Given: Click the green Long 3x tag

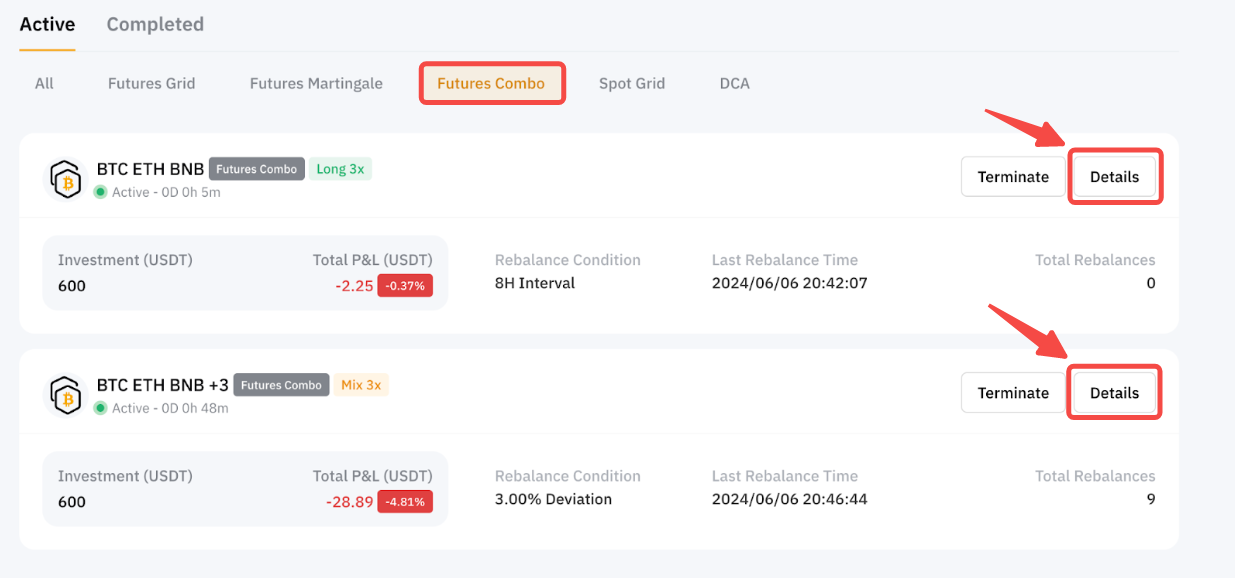Looking at the screenshot, I should [x=340, y=169].
